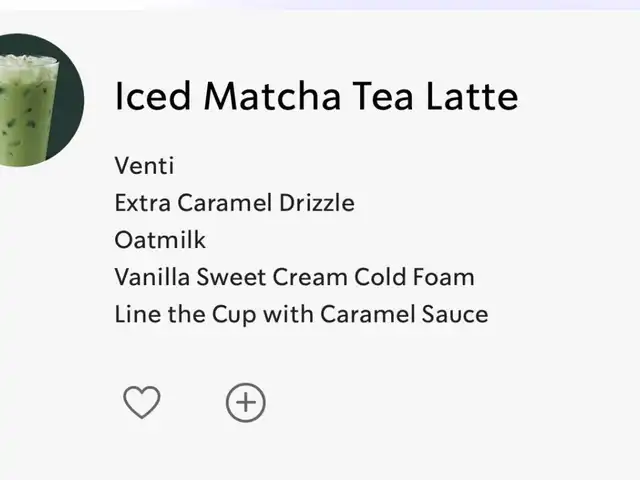Click the words Cold Foam in the list

tap(414, 277)
